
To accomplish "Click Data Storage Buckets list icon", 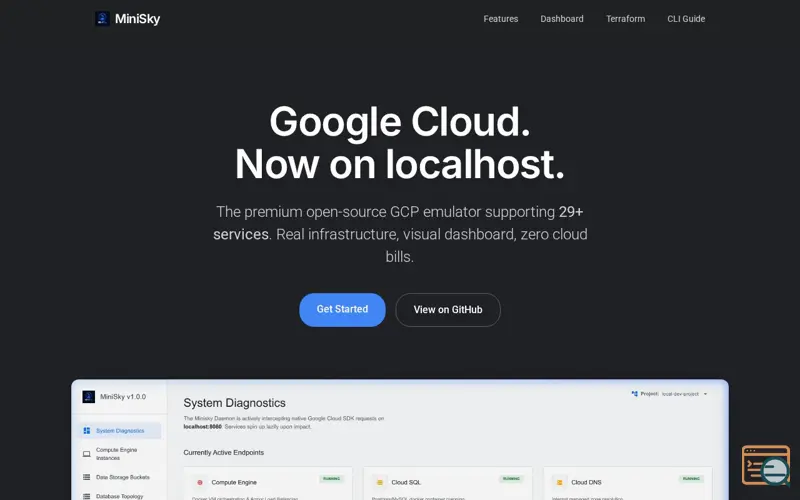I will coord(87,477).
